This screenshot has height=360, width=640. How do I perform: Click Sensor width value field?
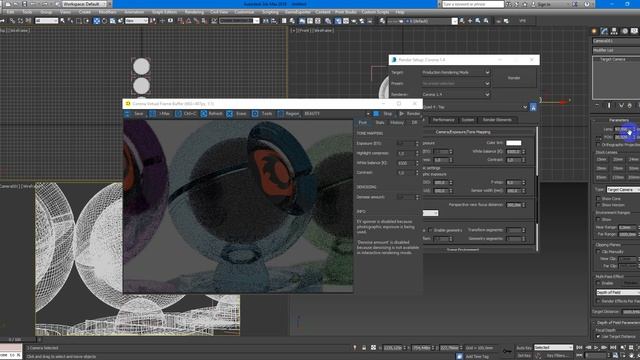[513, 191]
